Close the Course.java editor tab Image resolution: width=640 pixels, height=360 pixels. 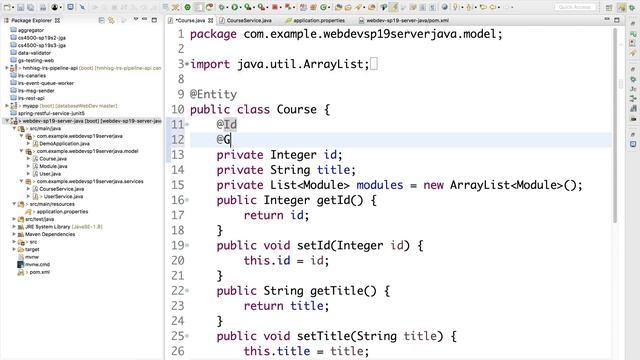(x=211, y=20)
